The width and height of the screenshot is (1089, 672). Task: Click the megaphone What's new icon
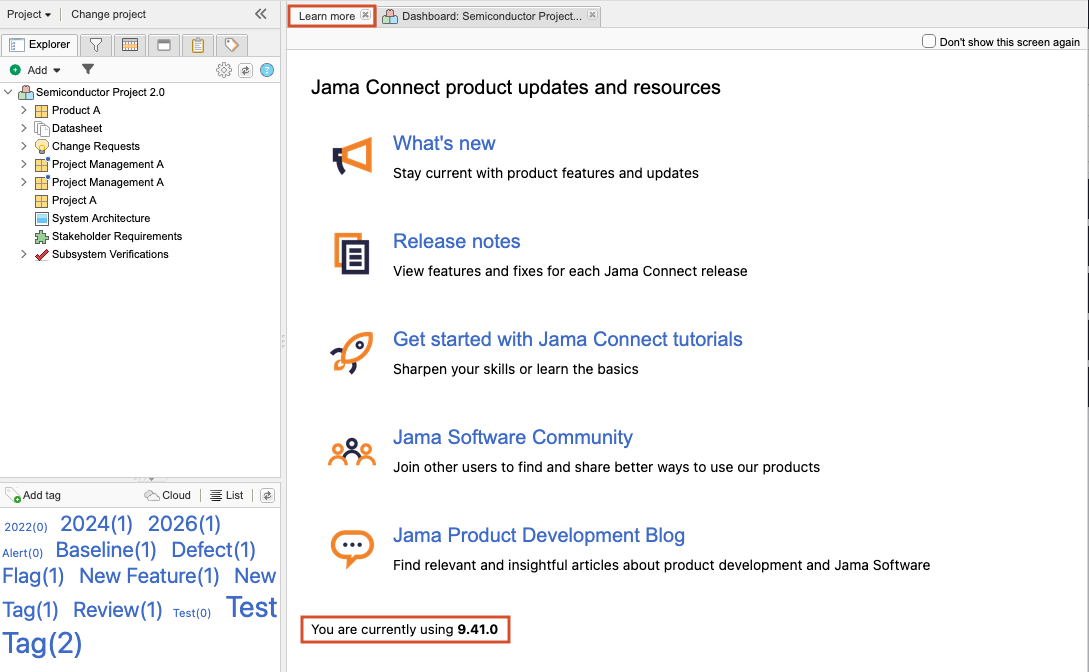coord(353,156)
